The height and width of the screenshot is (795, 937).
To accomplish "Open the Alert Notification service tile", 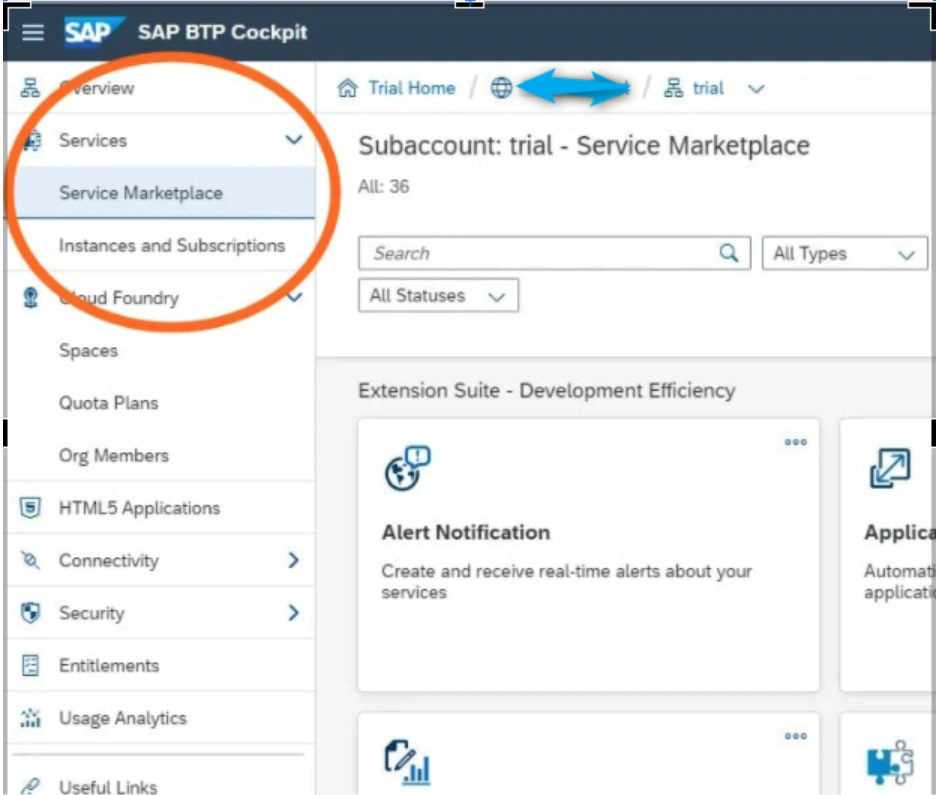I will point(589,555).
